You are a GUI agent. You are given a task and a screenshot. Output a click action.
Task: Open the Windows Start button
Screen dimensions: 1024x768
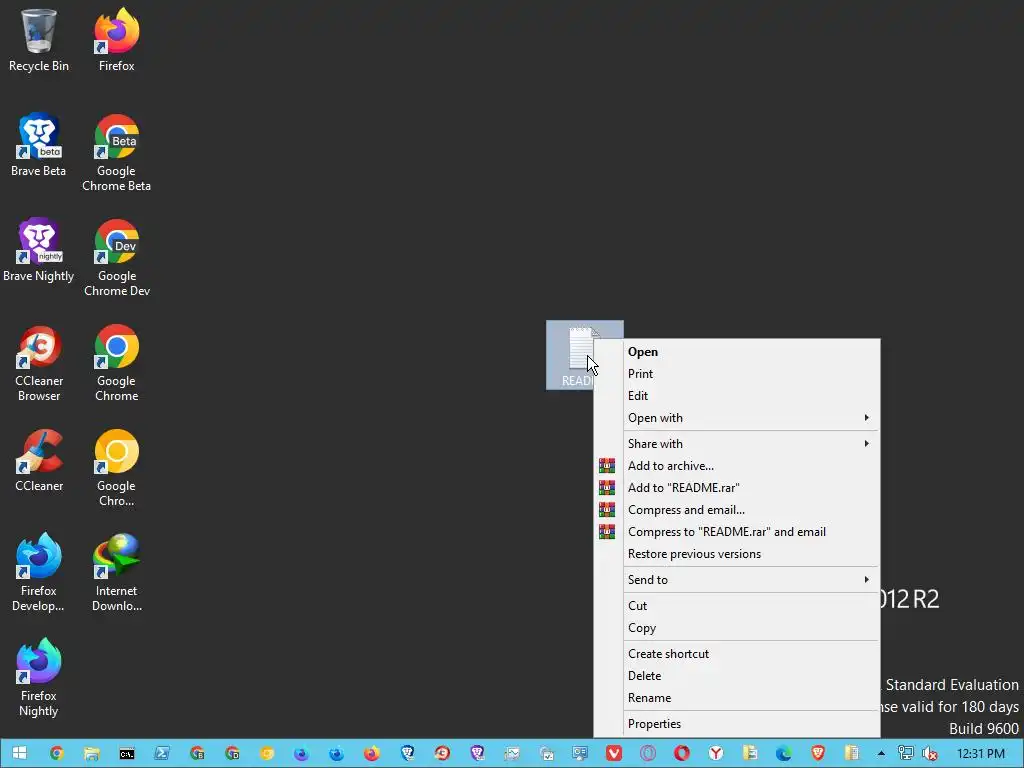click(19, 754)
